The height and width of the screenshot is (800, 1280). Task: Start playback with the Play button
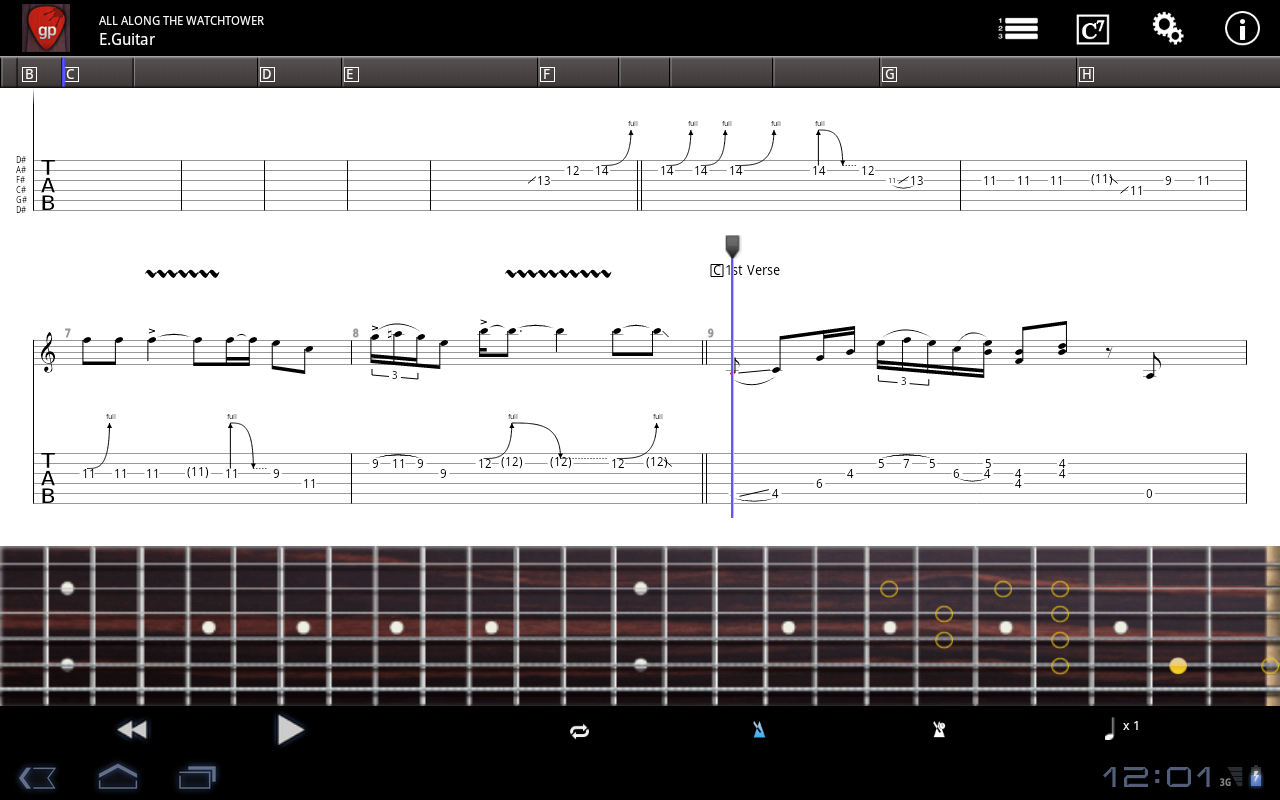290,730
